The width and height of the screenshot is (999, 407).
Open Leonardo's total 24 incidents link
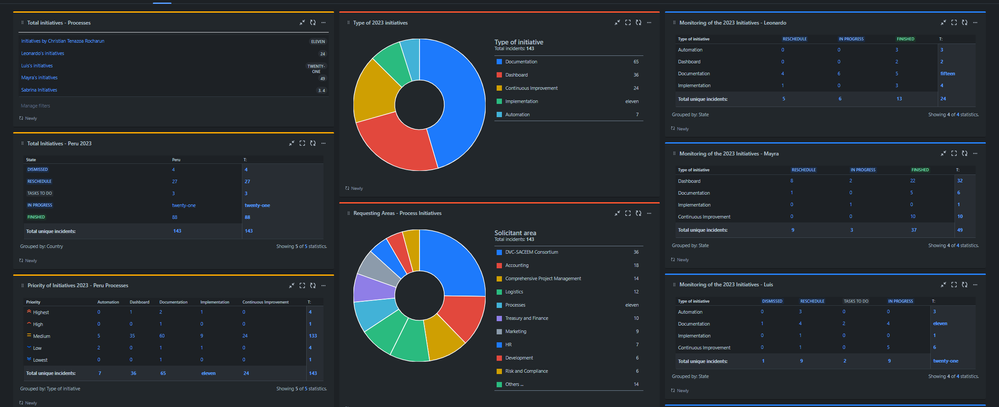(942, 99)
